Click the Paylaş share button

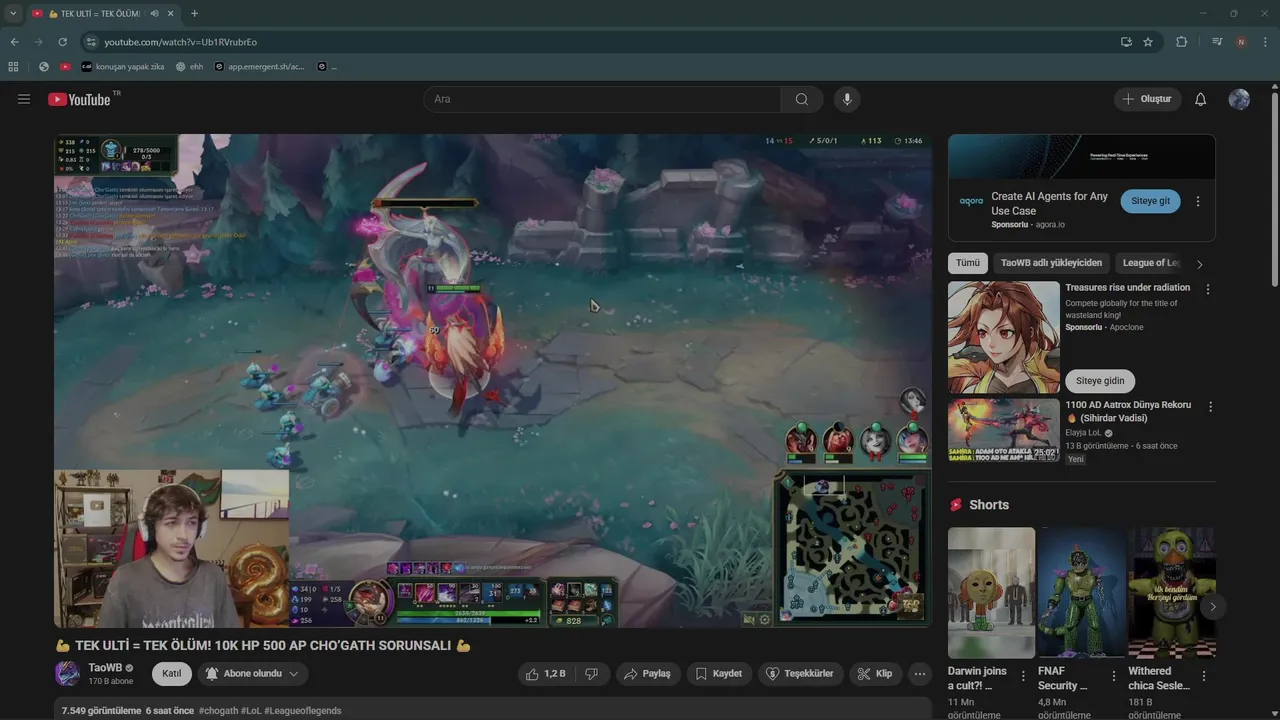pos(648,674)
